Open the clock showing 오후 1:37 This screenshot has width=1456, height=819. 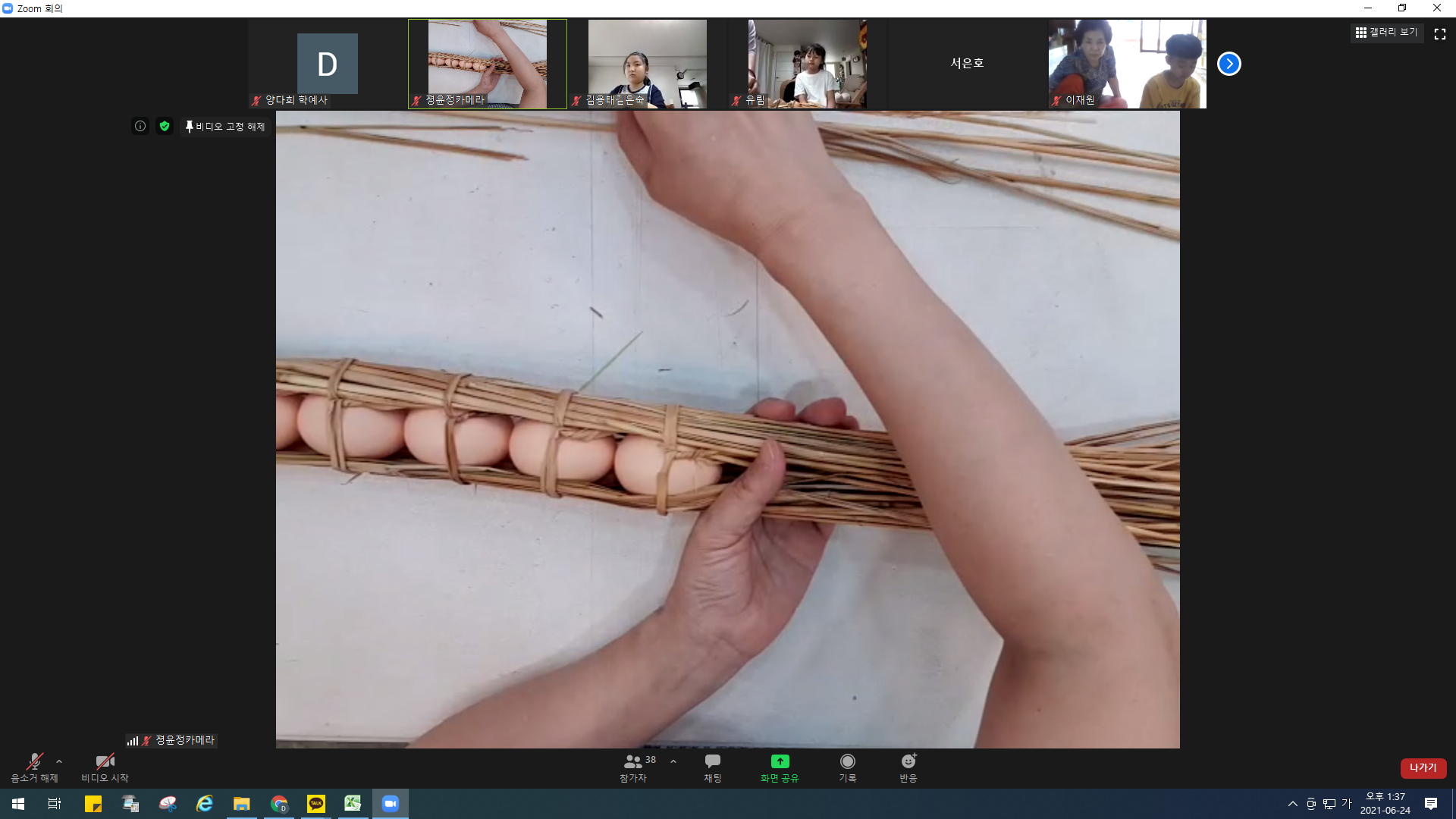click(x=1385, y=804)
